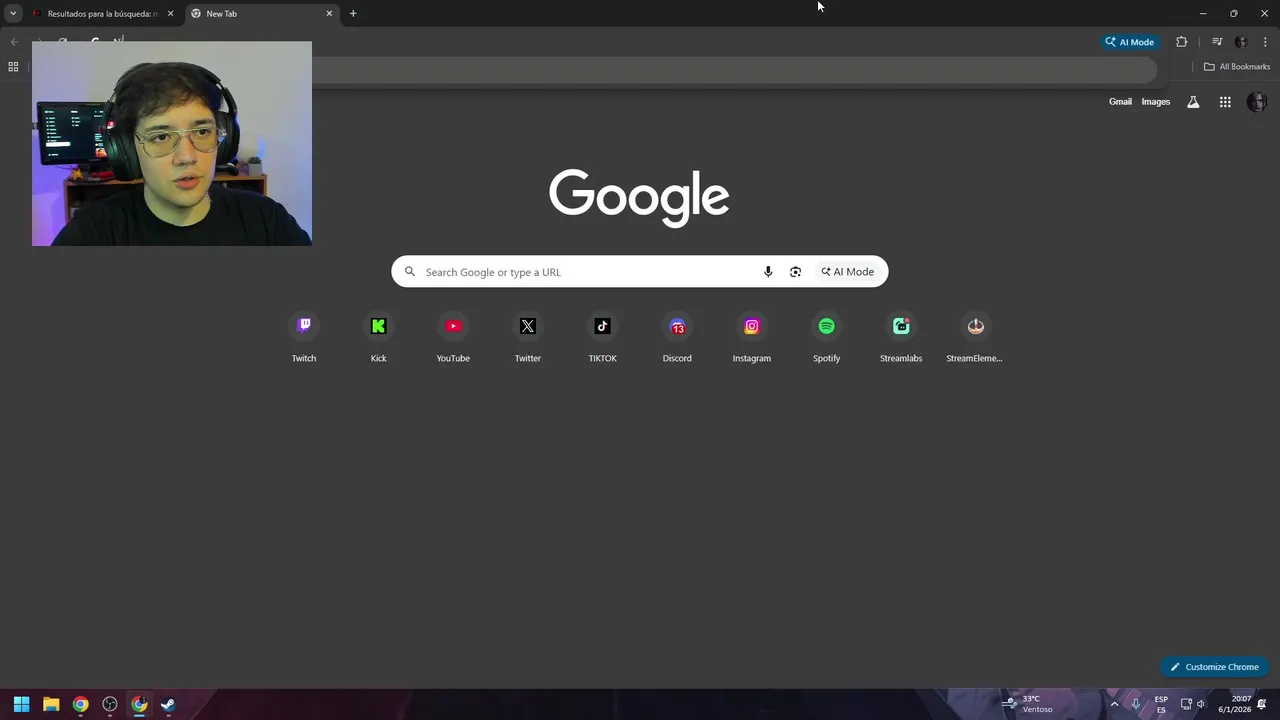Image resolution: width=1280 pixels, height=720 pixels.
Task: Open media controls icon in toolbar
Action: (x=1217, y=42)
